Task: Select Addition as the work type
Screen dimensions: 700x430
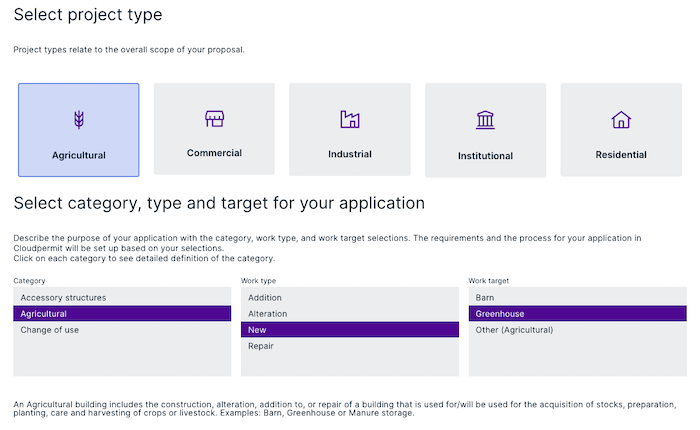Action: pos(265,298)
